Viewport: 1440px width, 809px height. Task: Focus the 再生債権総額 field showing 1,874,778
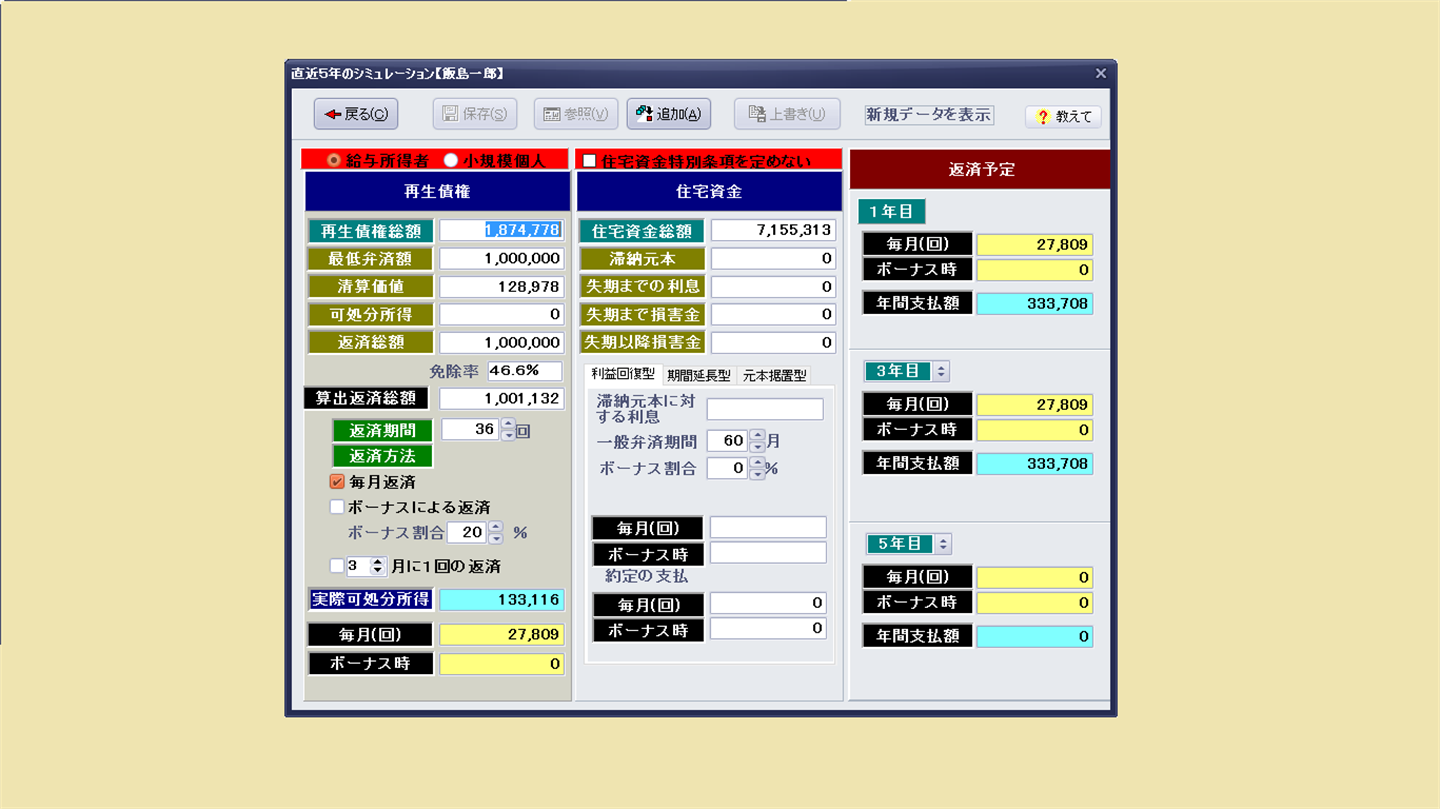501,230
